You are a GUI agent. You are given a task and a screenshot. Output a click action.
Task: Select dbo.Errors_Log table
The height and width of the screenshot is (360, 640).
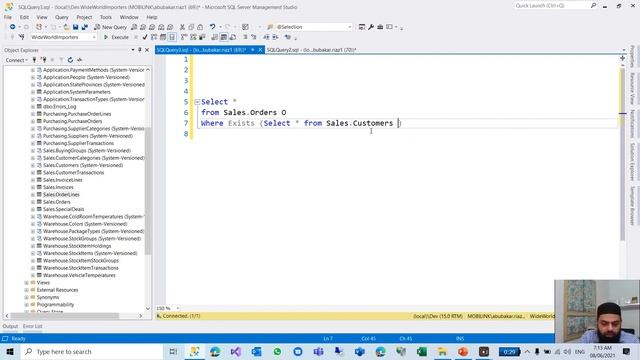60,107
